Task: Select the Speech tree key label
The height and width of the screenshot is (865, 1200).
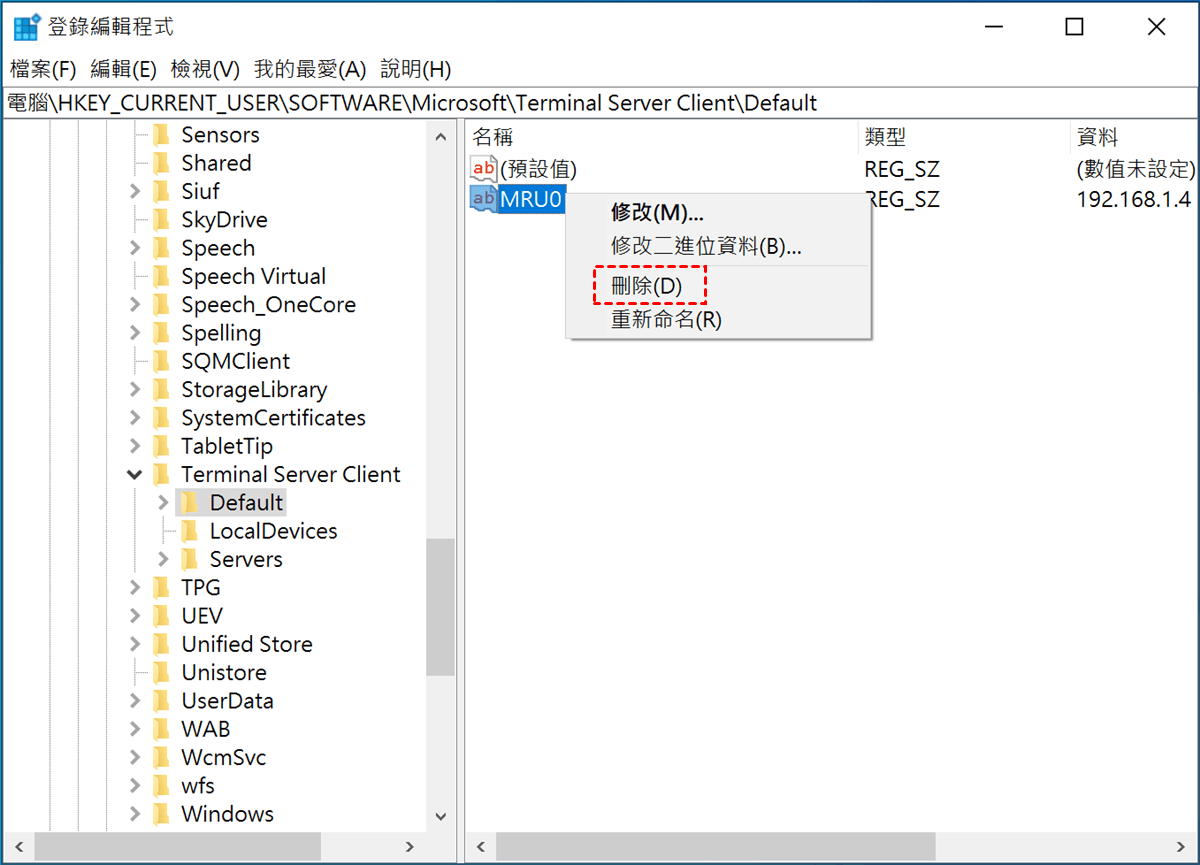Action: pos(218,248)
